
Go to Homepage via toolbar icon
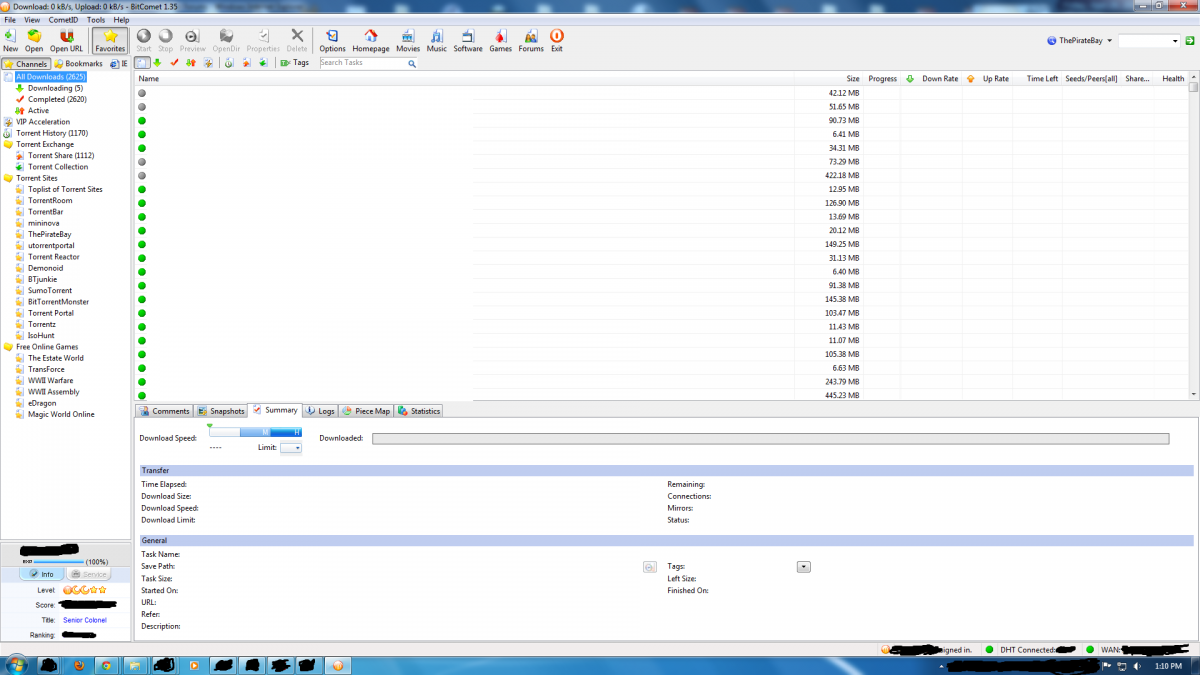370,36
